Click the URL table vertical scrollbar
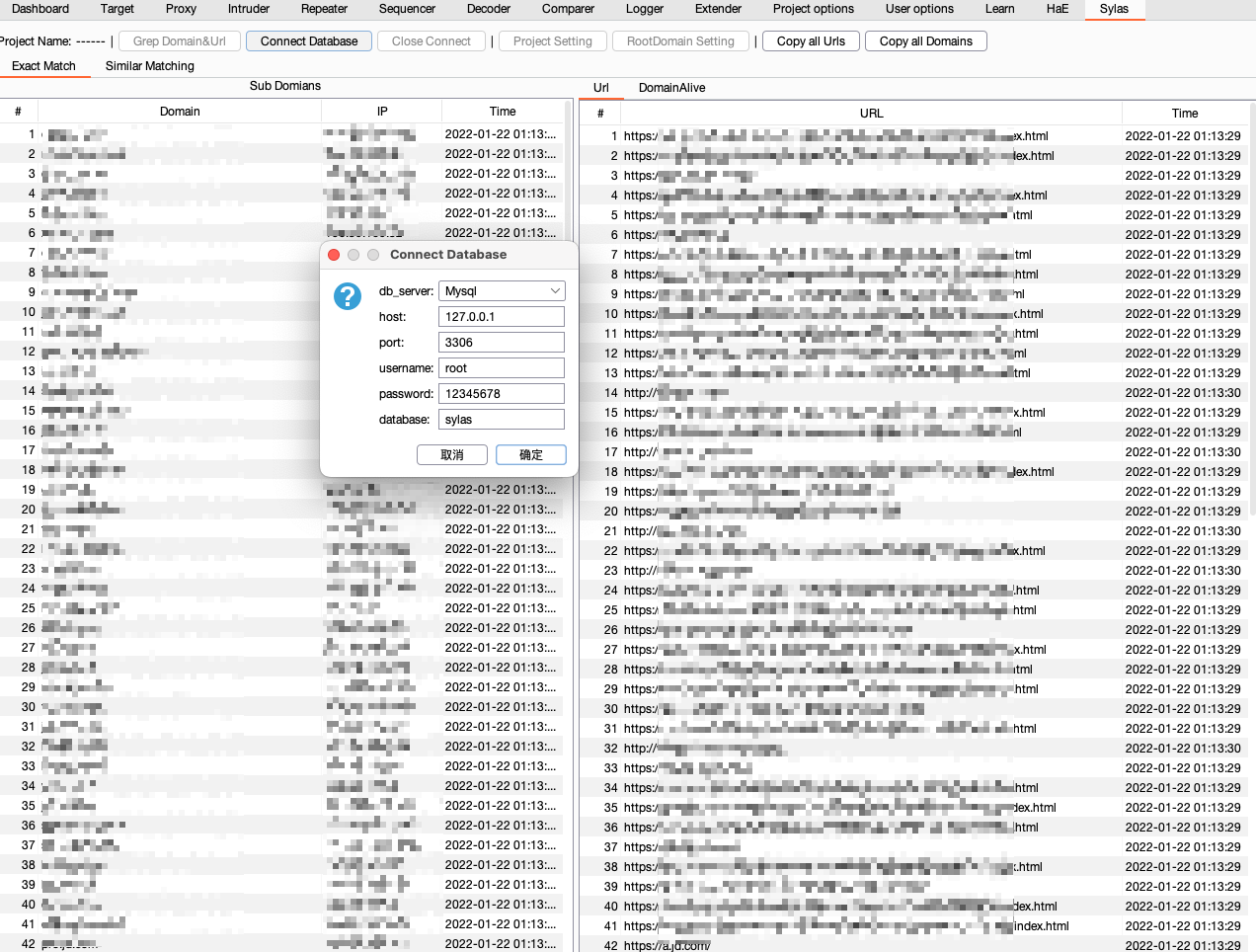Screen dimensions: 1256x952 [1252, 306]
